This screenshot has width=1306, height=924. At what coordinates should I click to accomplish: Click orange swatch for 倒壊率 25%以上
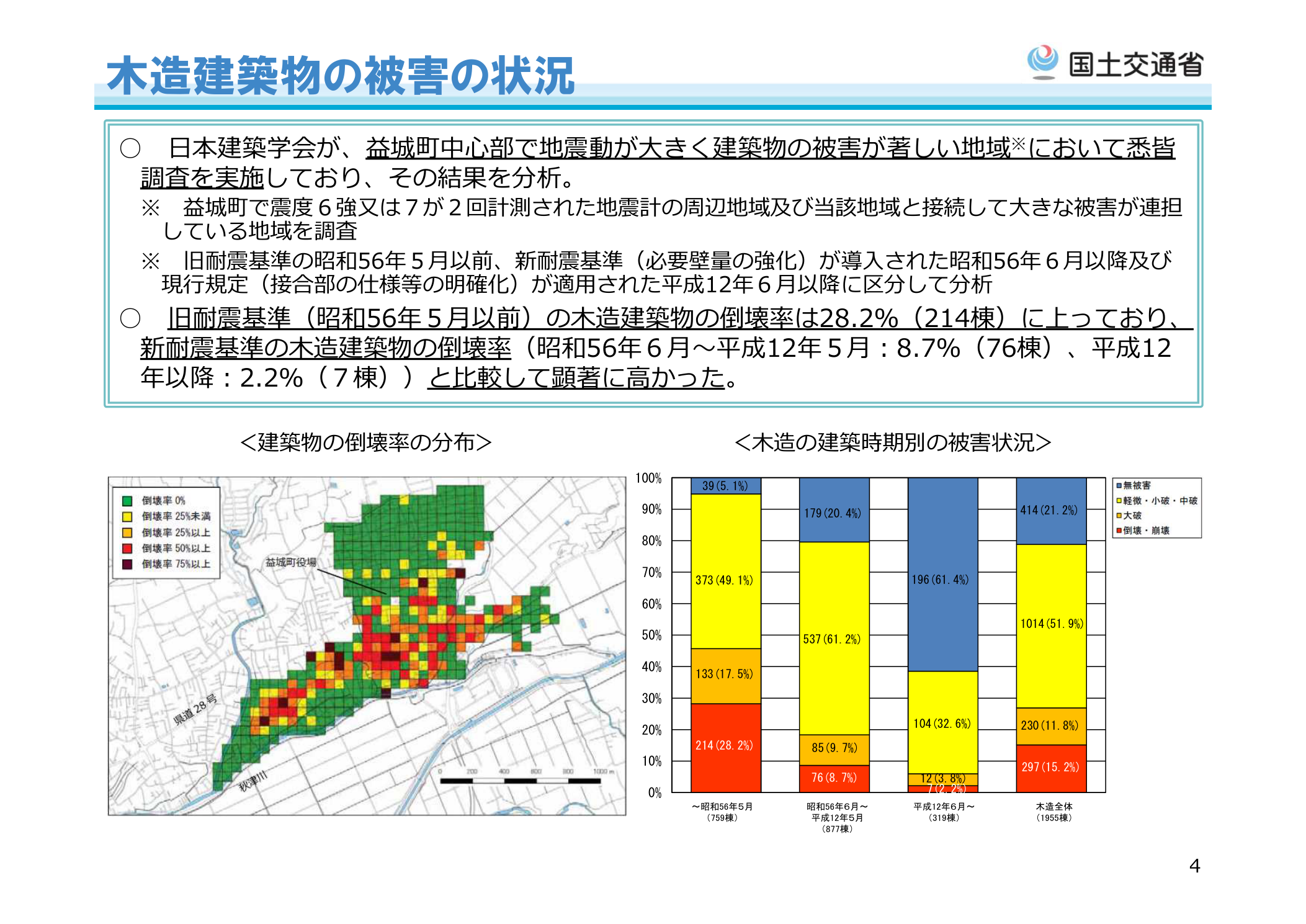tap(127, 532)
